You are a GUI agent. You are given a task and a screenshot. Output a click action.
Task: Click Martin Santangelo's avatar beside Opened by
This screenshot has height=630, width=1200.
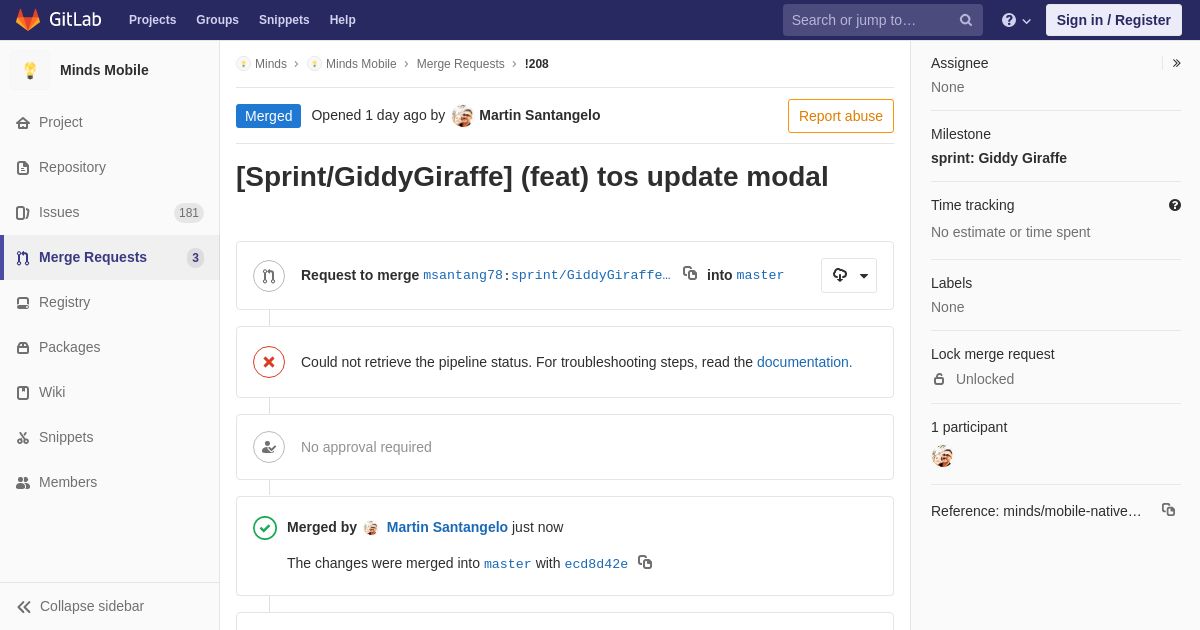pos(463,116)
